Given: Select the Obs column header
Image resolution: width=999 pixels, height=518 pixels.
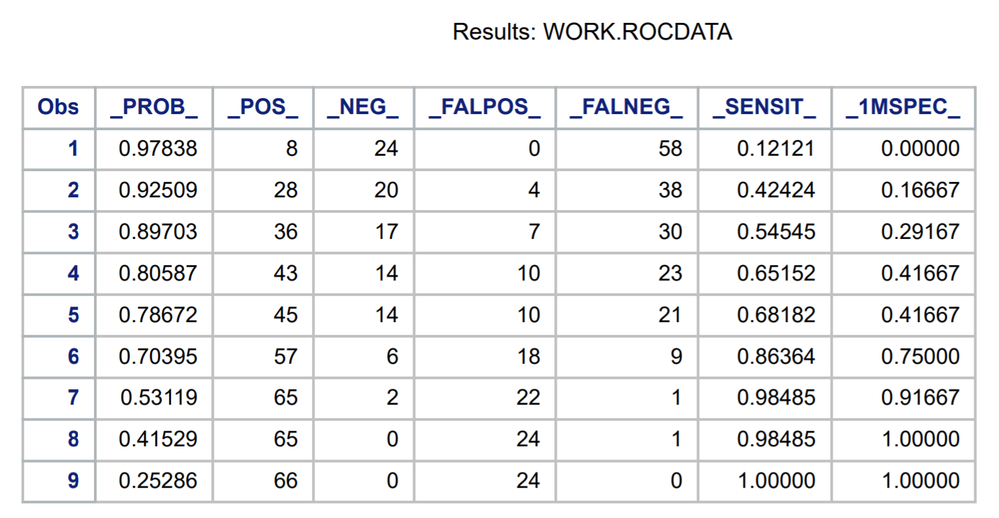Looking at the screenshot, I should [58, 108].
